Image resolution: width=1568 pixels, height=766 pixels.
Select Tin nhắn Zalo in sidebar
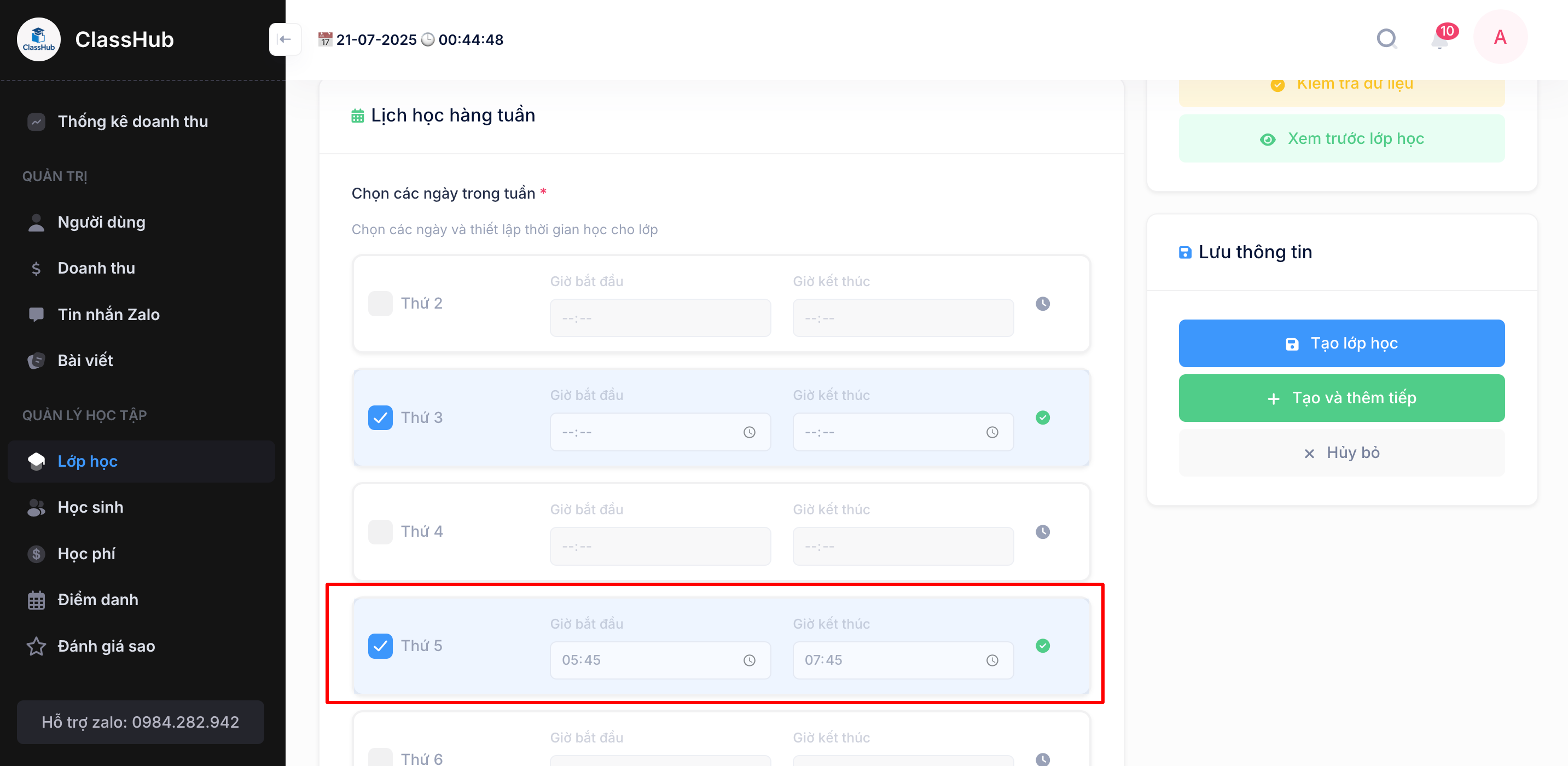coord(141,314)
